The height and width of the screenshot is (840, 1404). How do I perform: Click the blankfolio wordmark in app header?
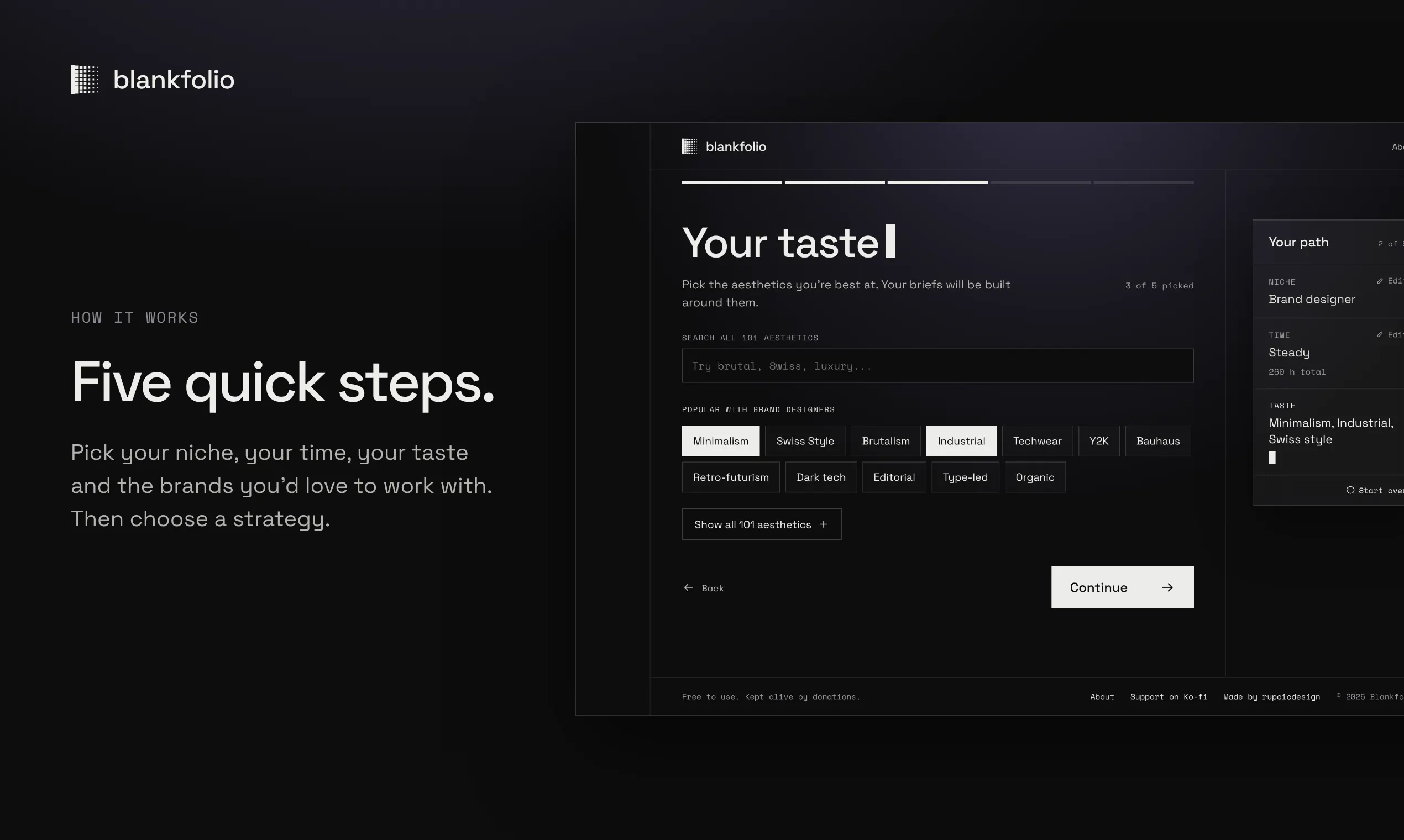pos(736,146)
